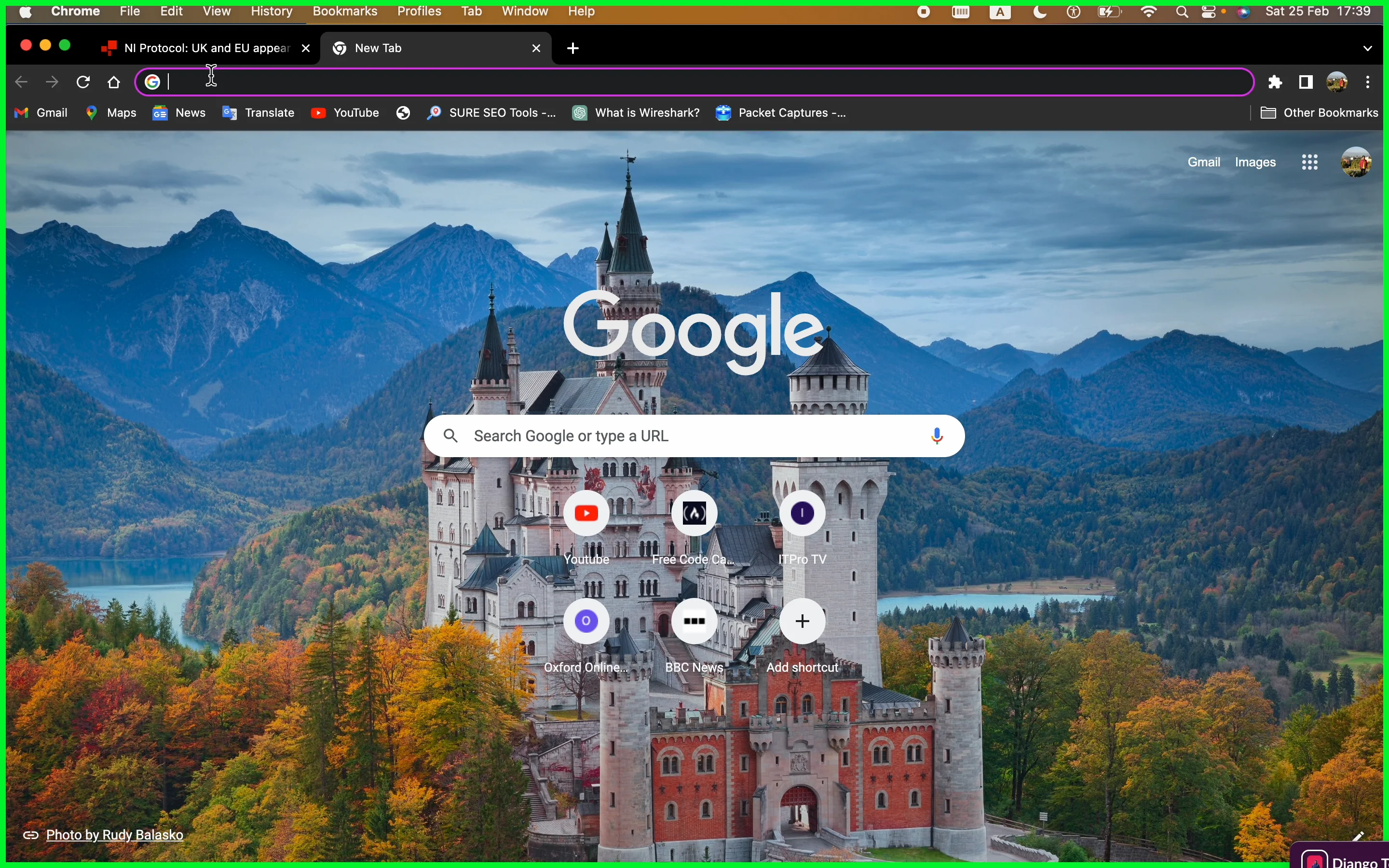Open the Free Code Camp shortcut

click(694, 514)
